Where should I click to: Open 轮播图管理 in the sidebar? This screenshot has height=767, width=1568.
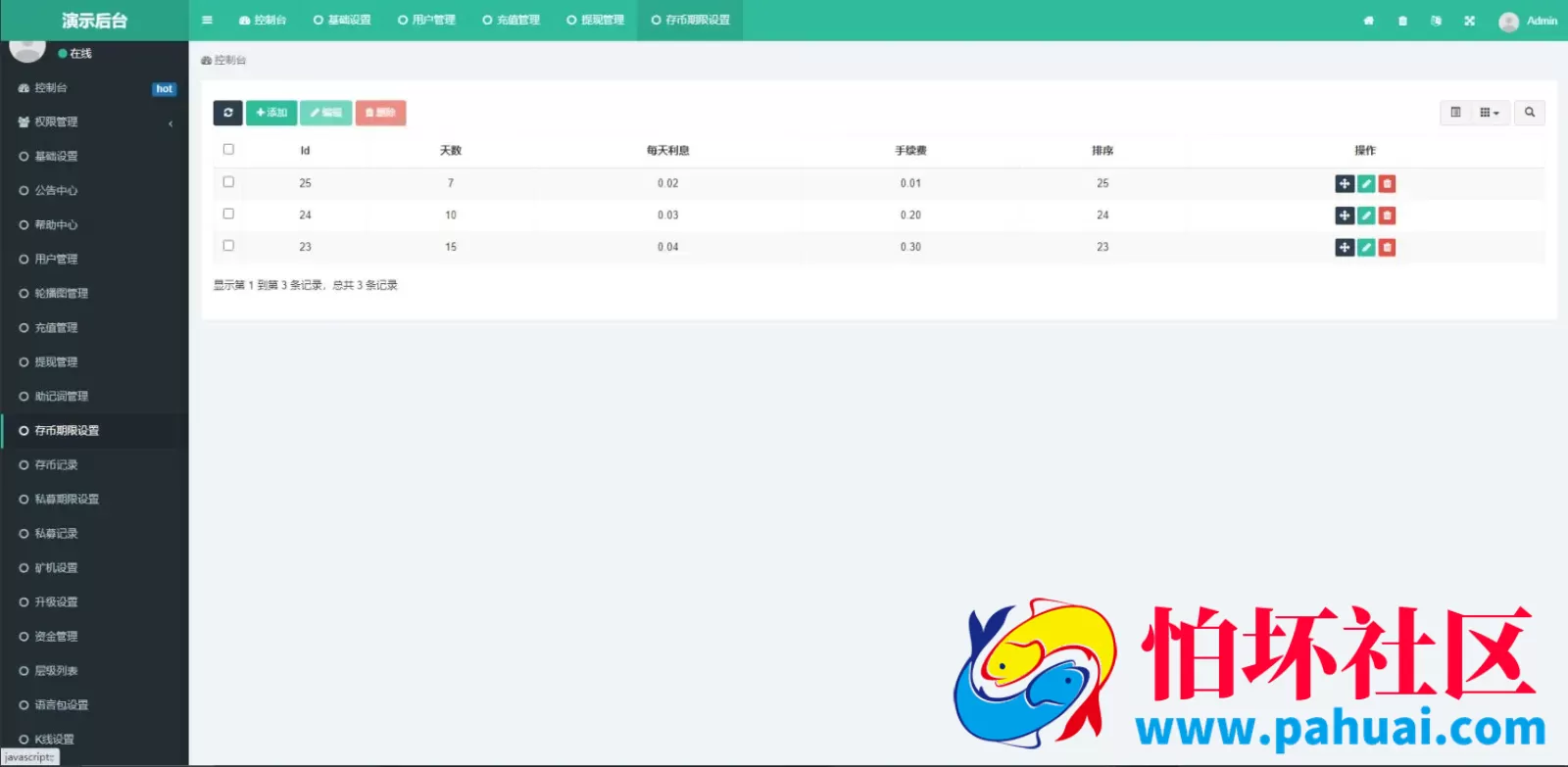pyautogui.click(x=94, y=294)
